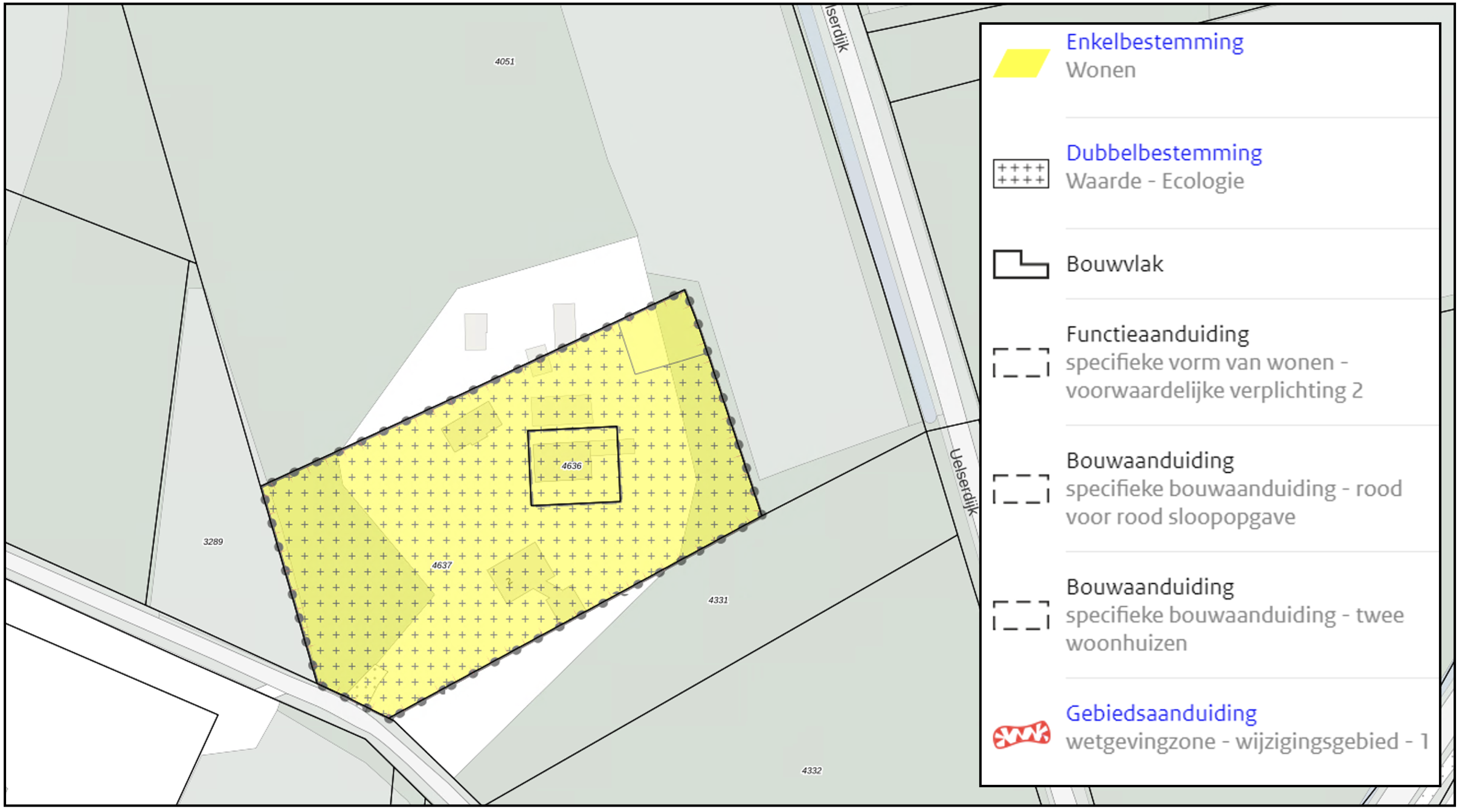The height and width of the screenshot is (812, 1462).
Task: Click parcel label 4331 on the map
Action: [718, 600]
